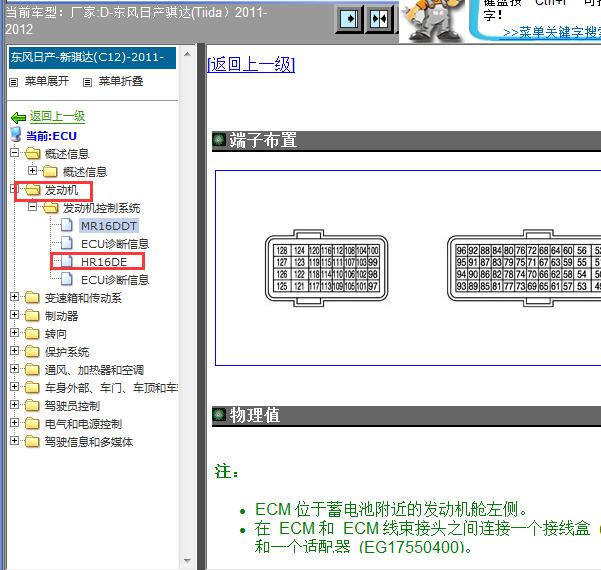Collapse the 发动机控制系统 folder
Image resolution: width=601 pixels, height=570 pixels.
click(33, 207)
